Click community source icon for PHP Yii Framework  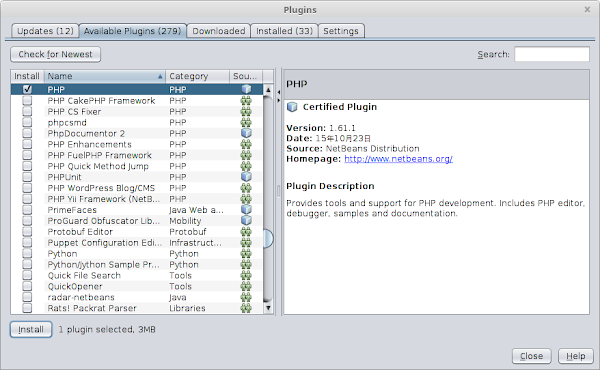246,199
